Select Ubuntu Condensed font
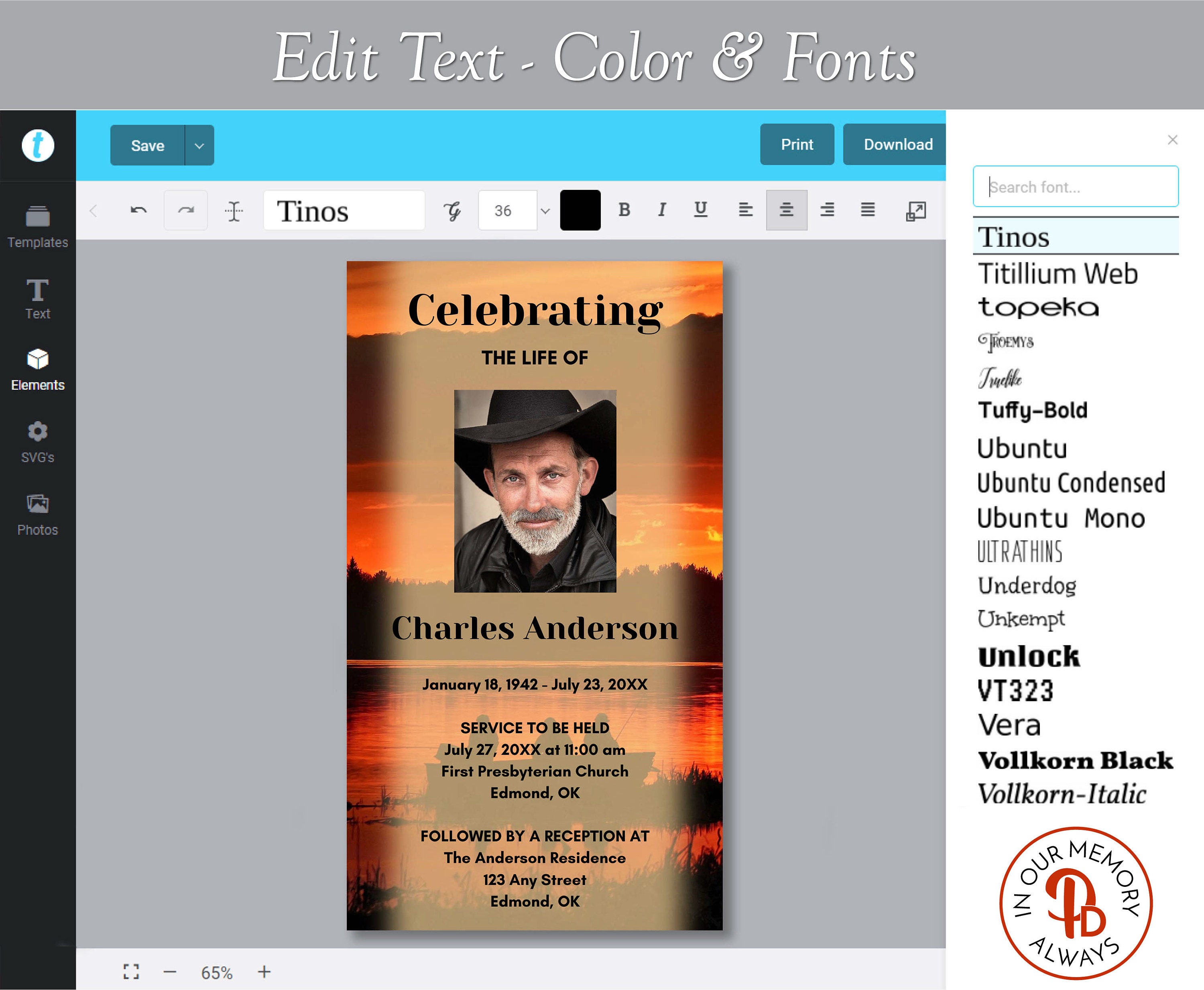1204x990 pixels. pos(1071,483)
